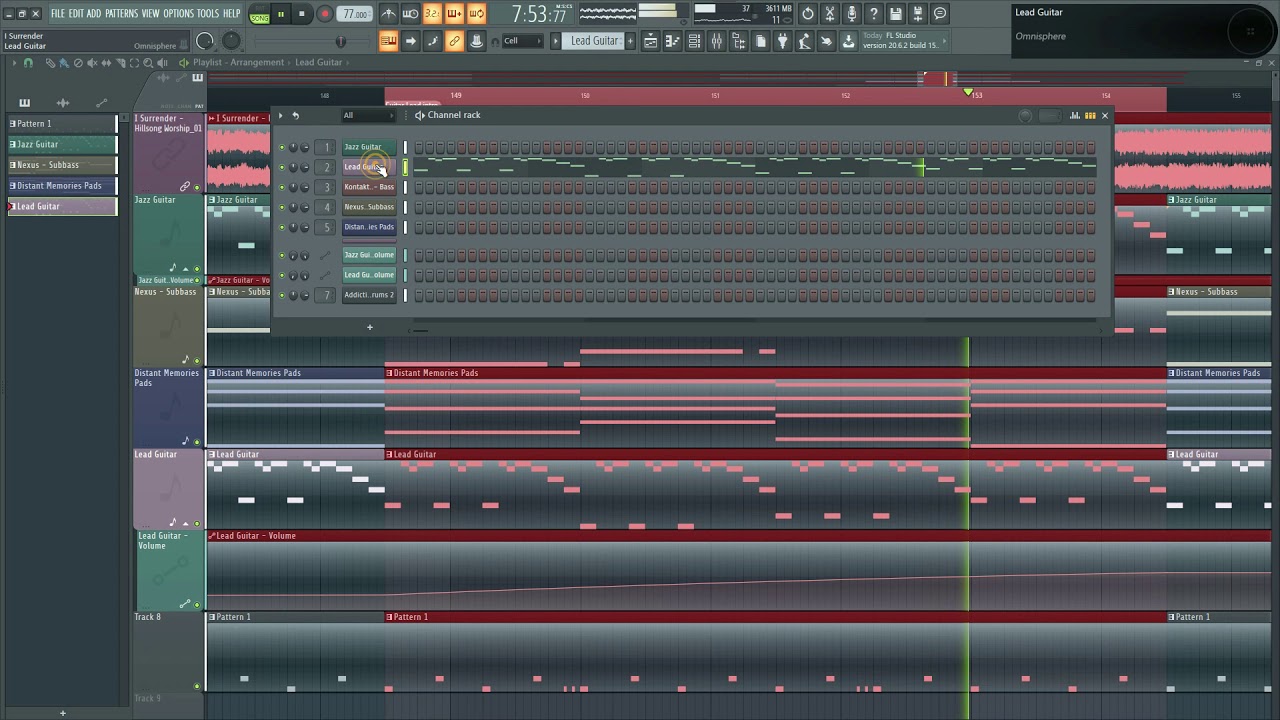Click the Addictive Drums 2 channel button
The image size is (1280, 720).
coord(369,295)
